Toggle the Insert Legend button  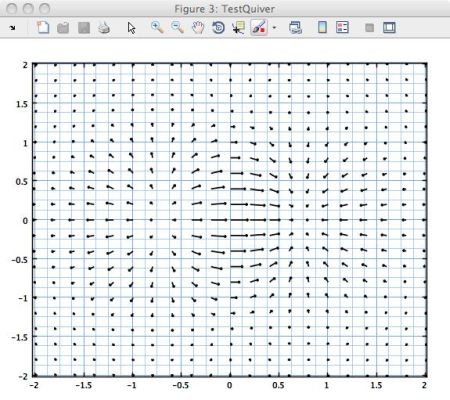342,27
